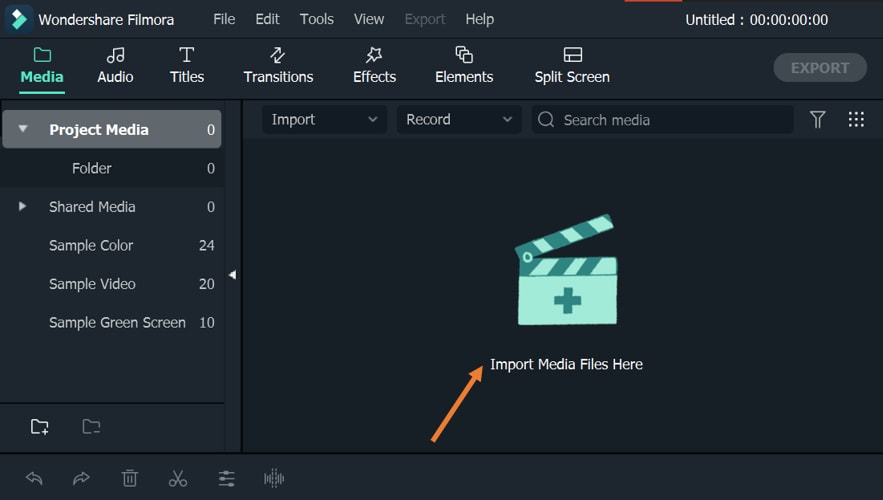Click the redo arrow icon
The height and width of the screenshot is (500, 883).
point(82,479)
